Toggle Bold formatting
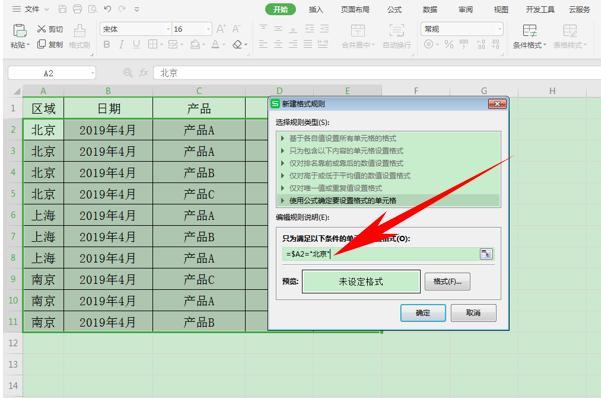Screen dimensions: 601x398 coord(107,44)
